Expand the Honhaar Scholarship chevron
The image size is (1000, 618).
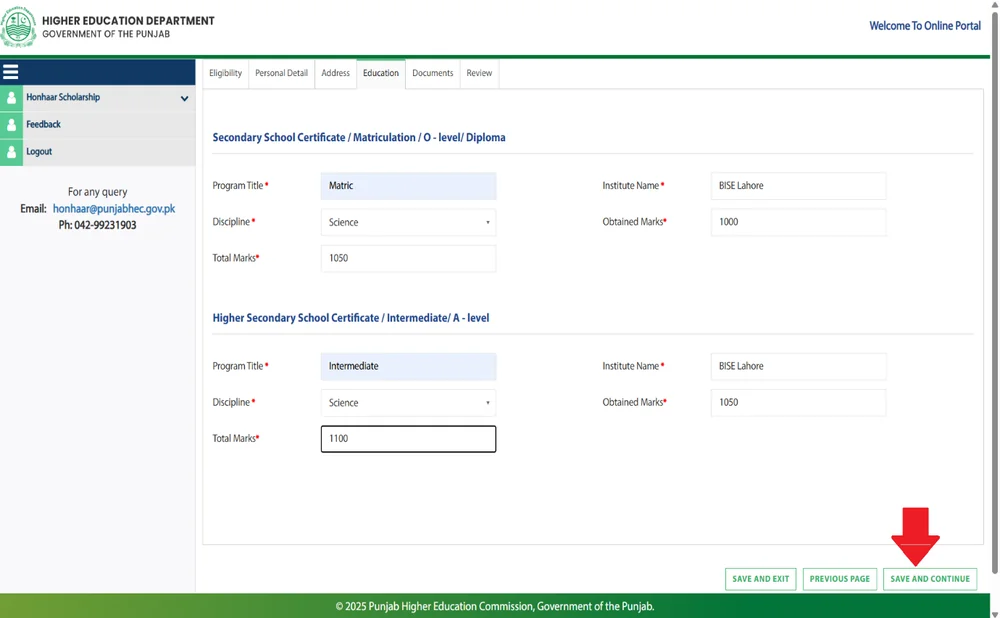click(x=184, y=98)
